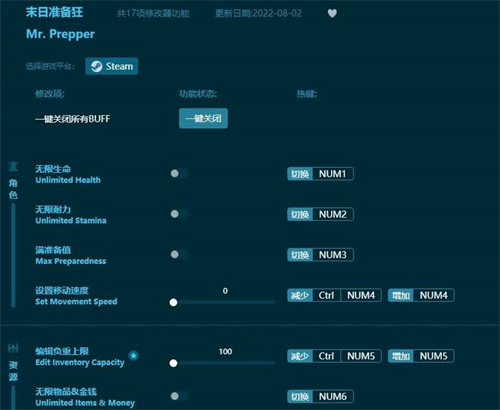Click the NUM2 hotkey for Unlimited Stamina
Screen dimensions: 500x410
tap(320, 214)
